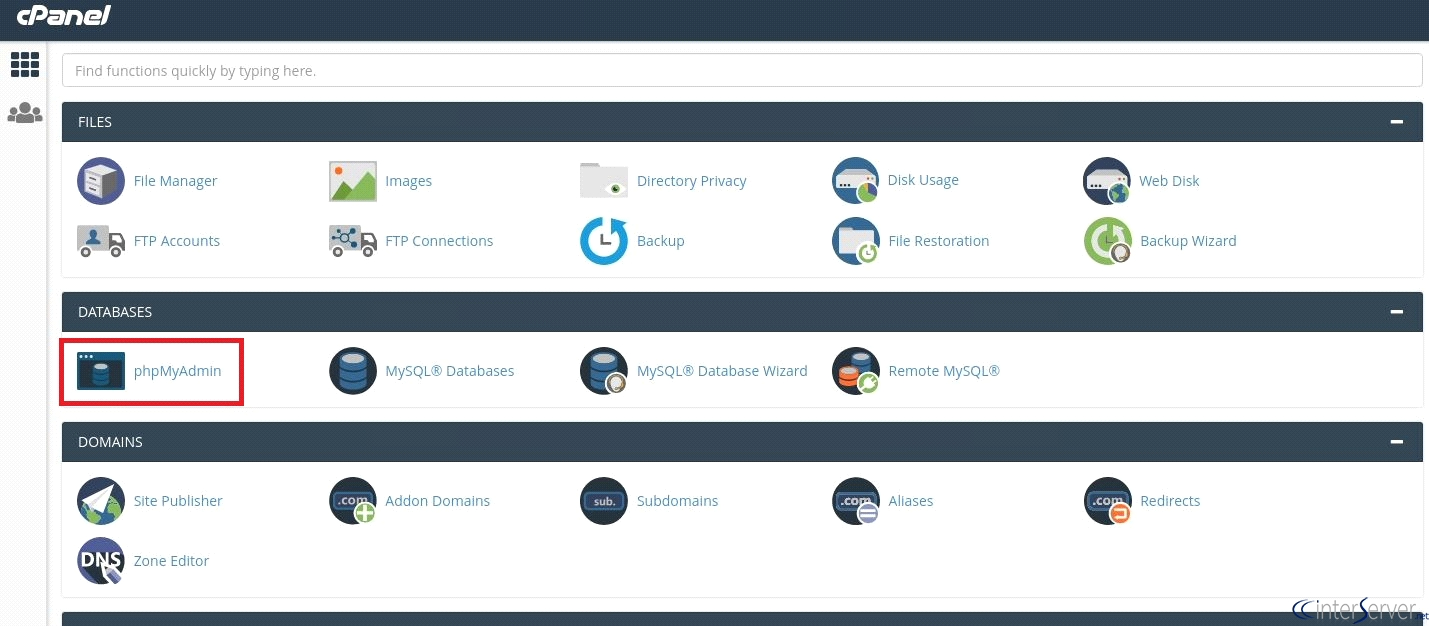
Task: Click the User Manager sidebar icon
Action: point(24,112)
